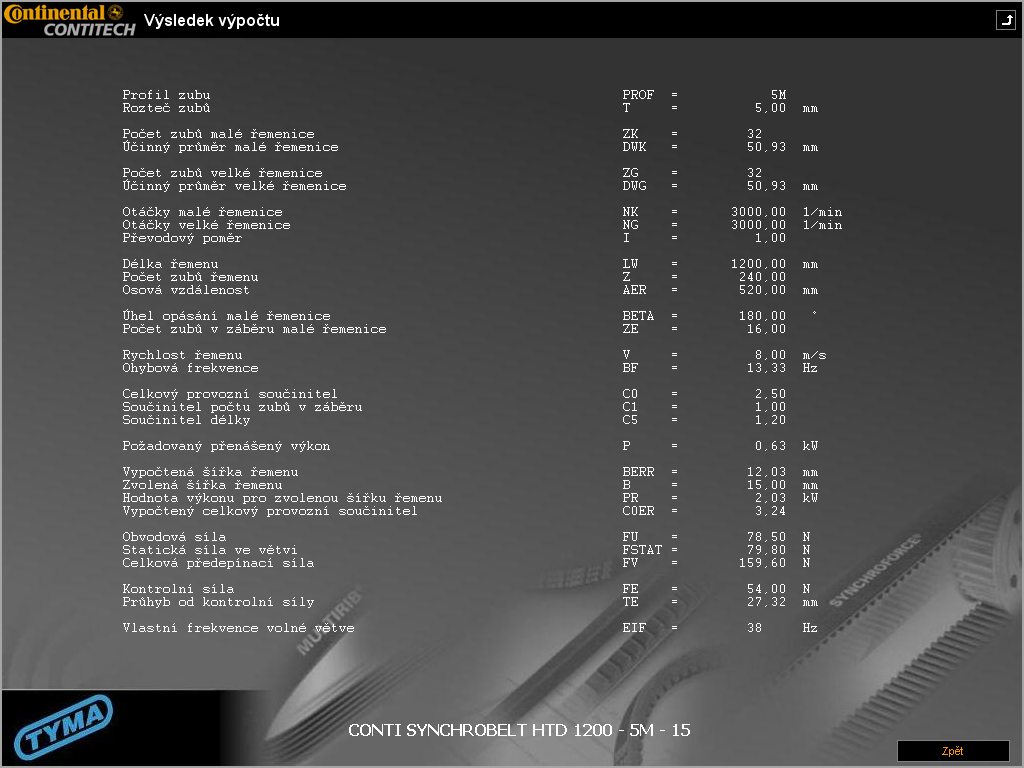Select the CONTI SYNCHROBELT HTD 1200 belt label
This screenshot has width=1024, height=768.
pos(519,730)
